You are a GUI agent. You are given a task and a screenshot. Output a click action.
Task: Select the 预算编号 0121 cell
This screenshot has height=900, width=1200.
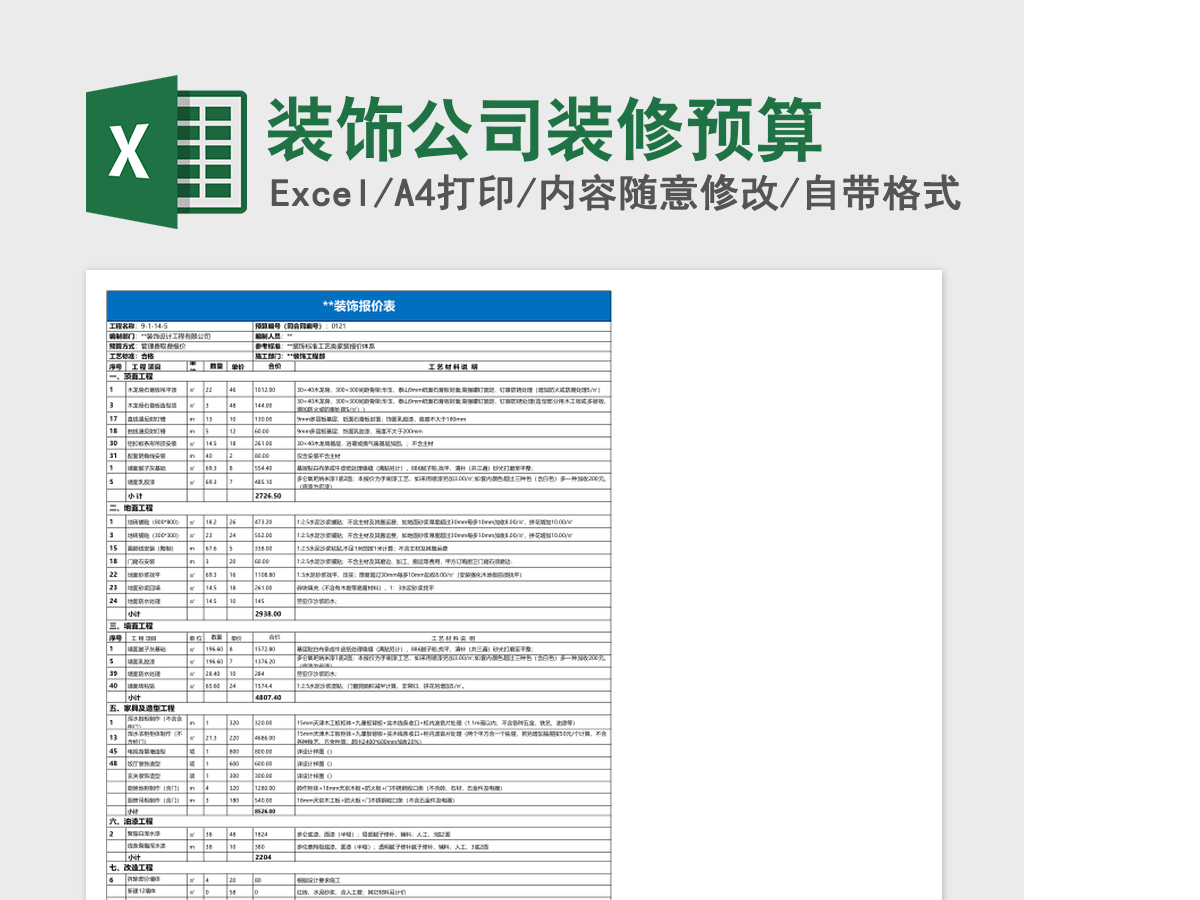coord(431,326)
